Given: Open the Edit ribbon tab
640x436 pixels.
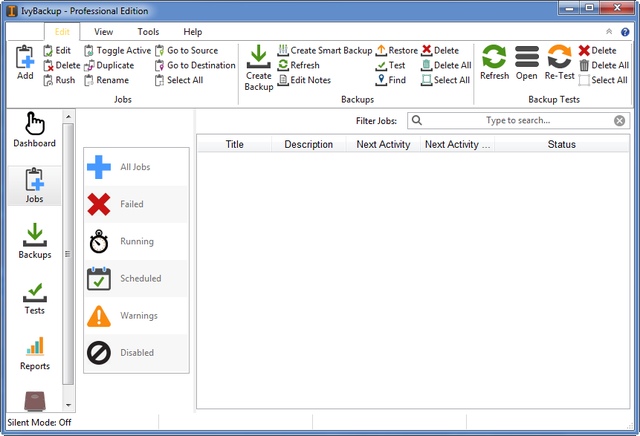Looking at the screenshot, I should click(62, 32).
